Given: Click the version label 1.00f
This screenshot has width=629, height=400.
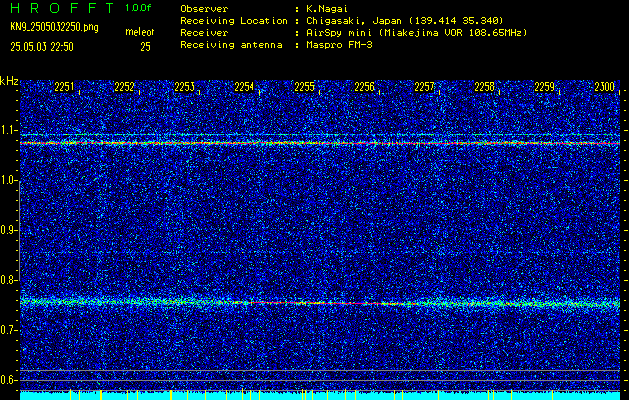Looking at the screenshot, I should [138, 8].
